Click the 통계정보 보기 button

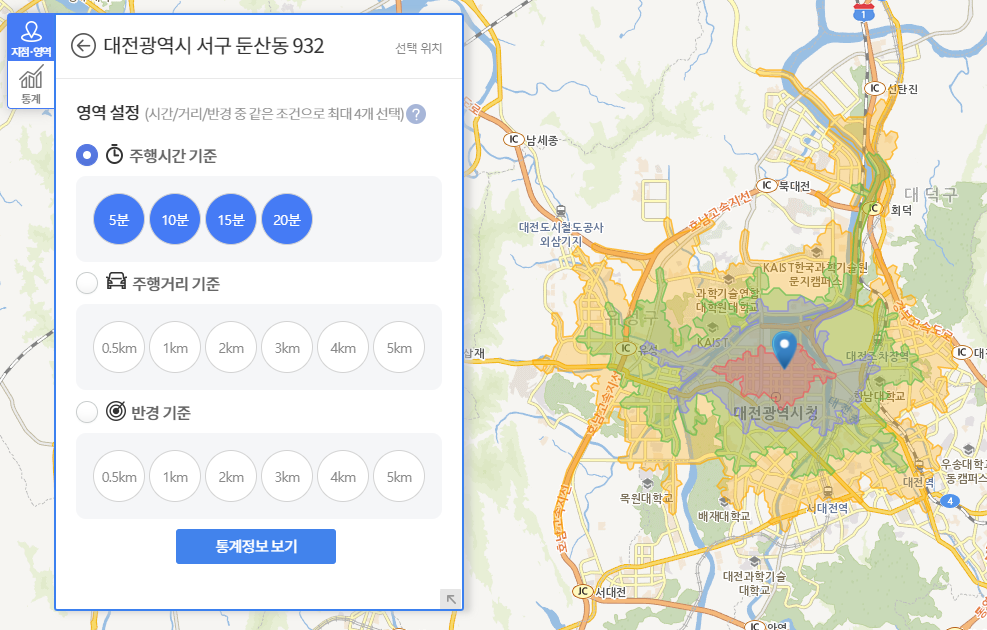[x=255, y=546]
